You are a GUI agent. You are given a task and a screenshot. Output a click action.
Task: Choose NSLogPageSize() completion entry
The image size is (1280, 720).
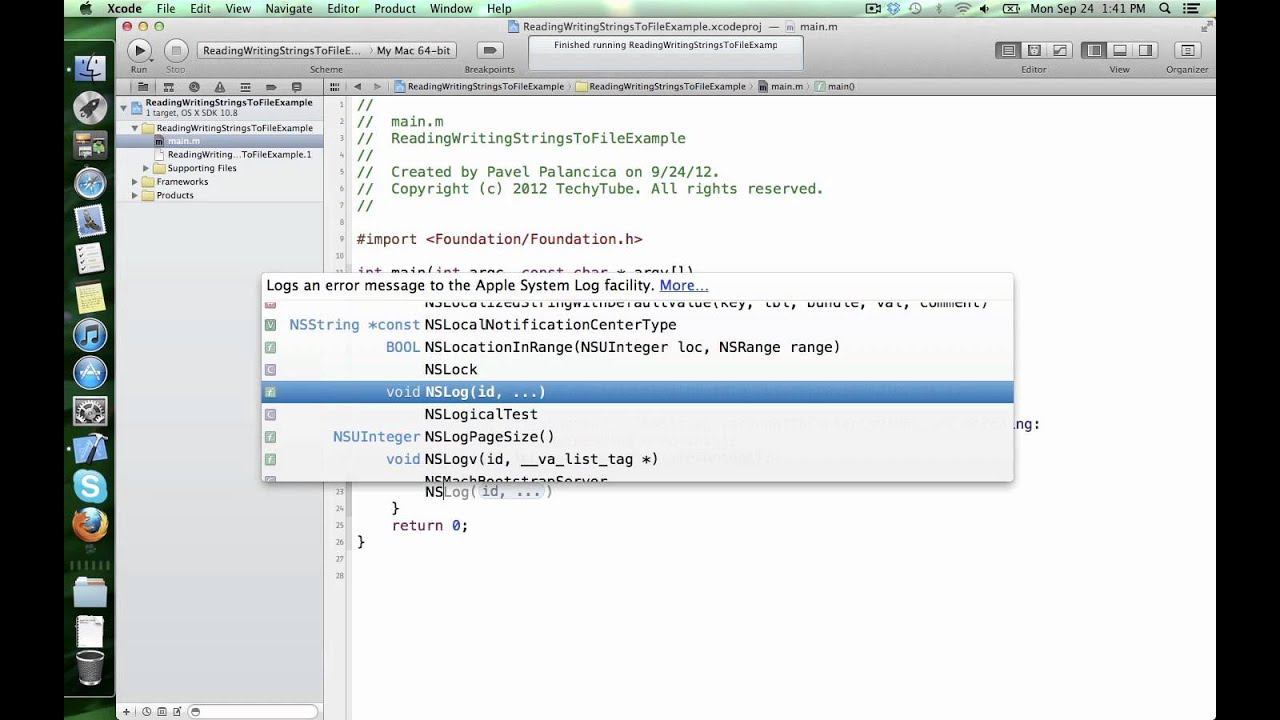[x=637, y=437]
